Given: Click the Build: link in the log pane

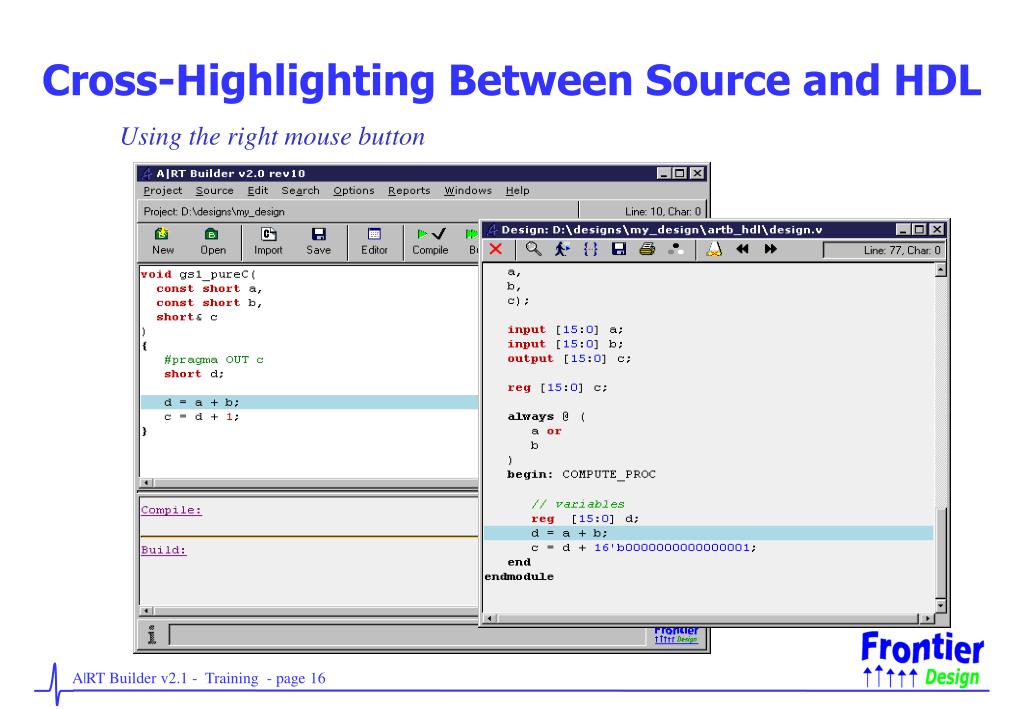Looking at the screenshot, I should point(163,550).
